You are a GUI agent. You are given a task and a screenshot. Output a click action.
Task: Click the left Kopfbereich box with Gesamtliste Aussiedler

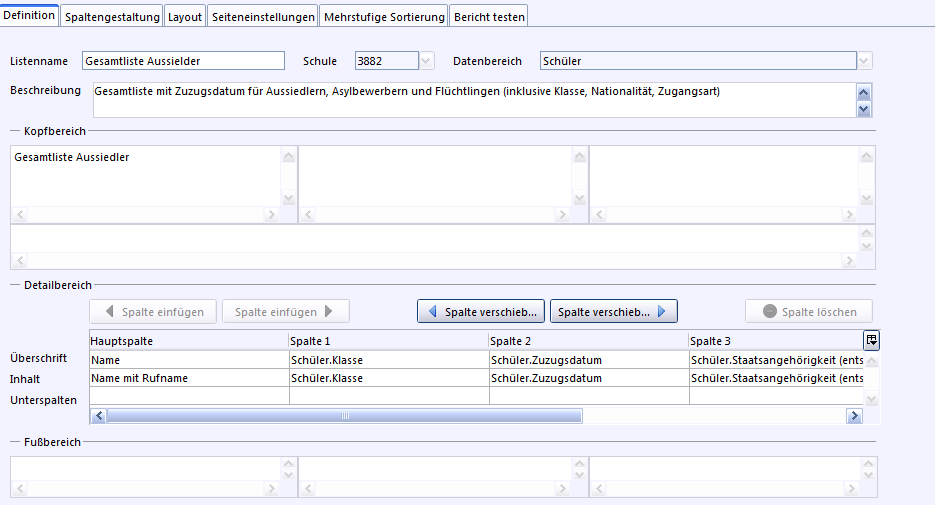145,176
